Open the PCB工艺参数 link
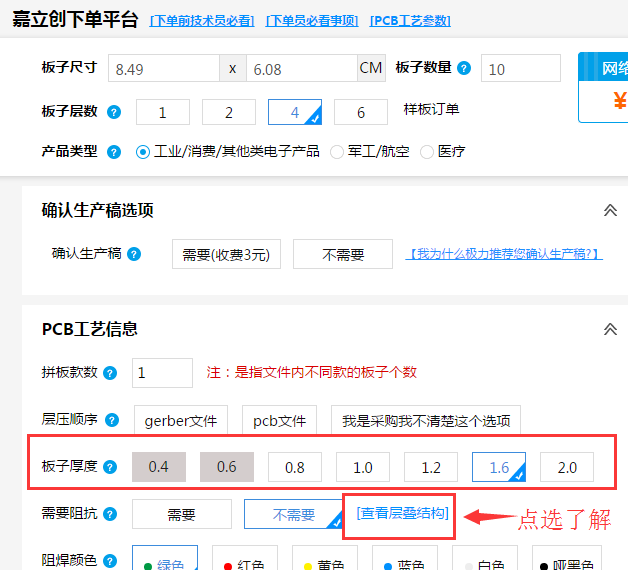The width and height of the screenshot is (628, 570). 410,21
